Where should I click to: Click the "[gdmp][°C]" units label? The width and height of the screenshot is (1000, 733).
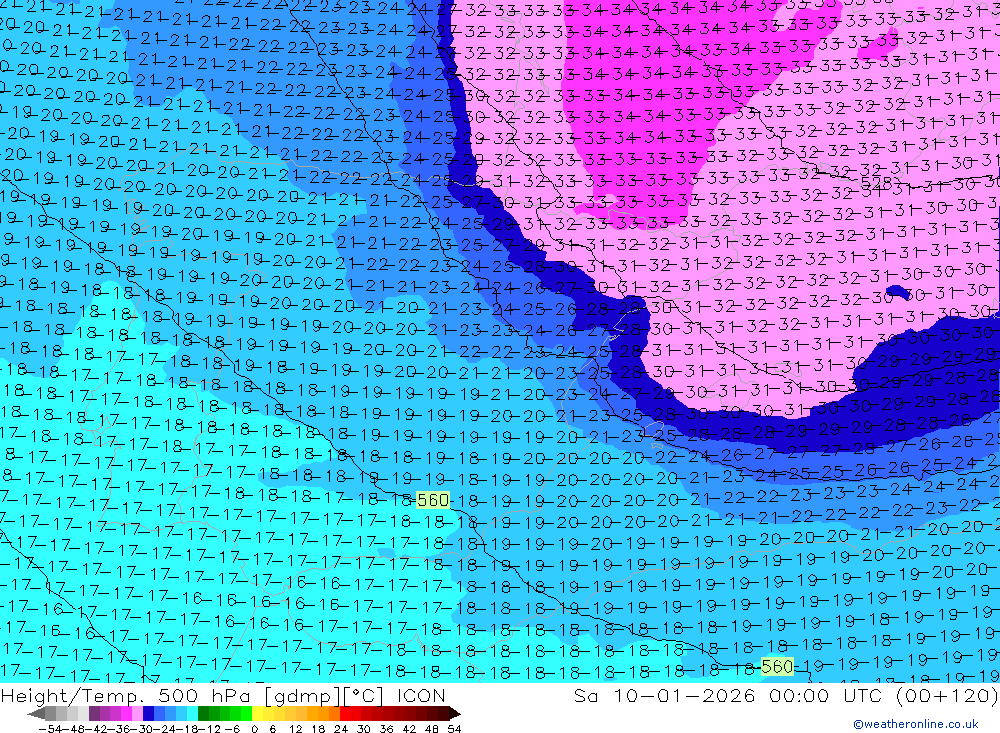click(x=323, y=695)
